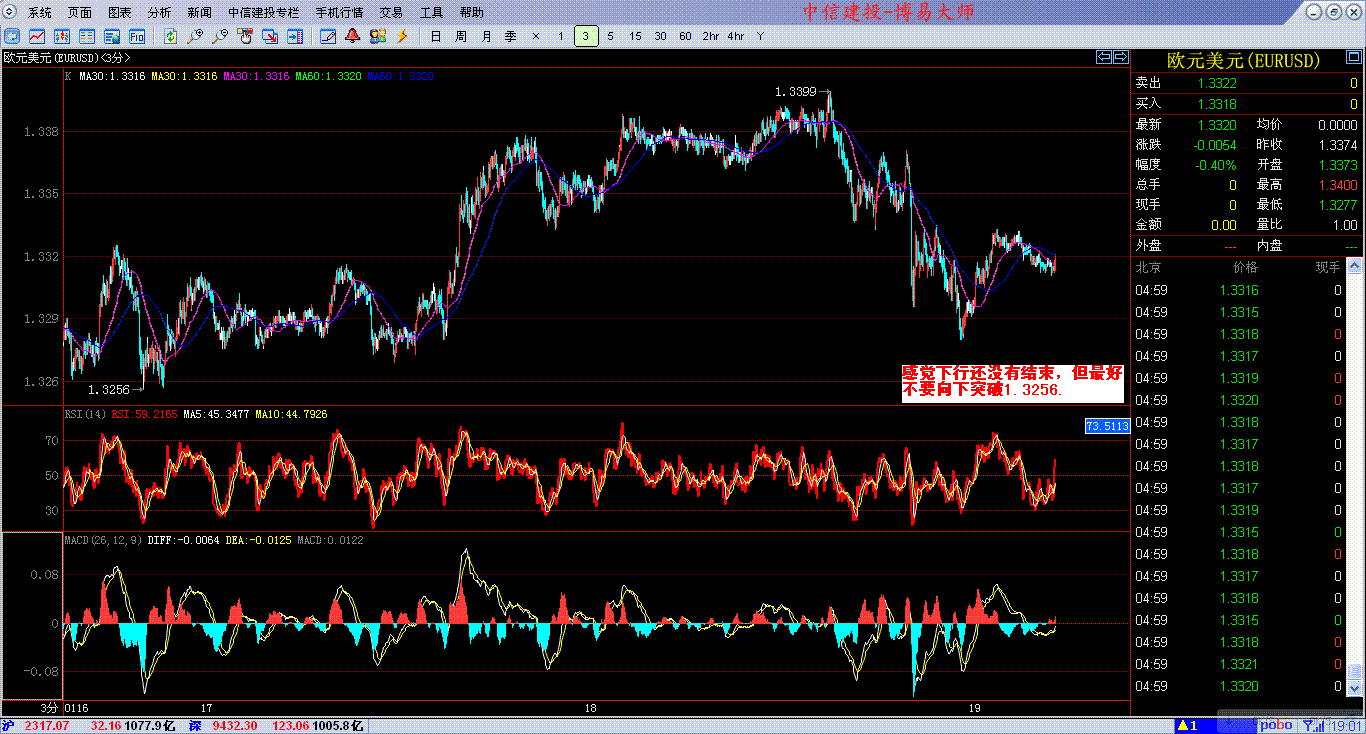Select the 2hr period

[x=711, y=37]
